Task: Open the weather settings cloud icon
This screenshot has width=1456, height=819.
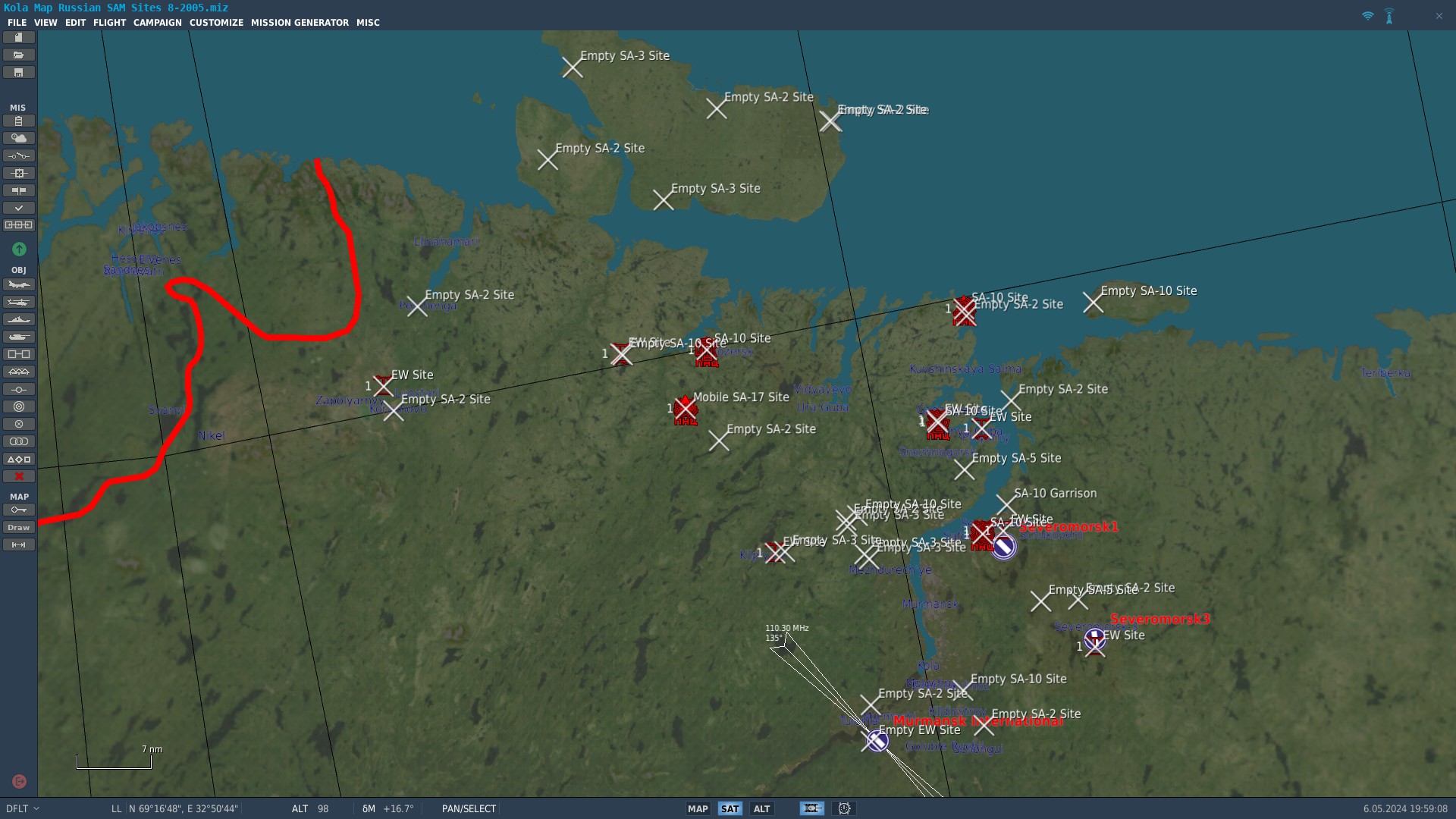Action: coord(18,138)
